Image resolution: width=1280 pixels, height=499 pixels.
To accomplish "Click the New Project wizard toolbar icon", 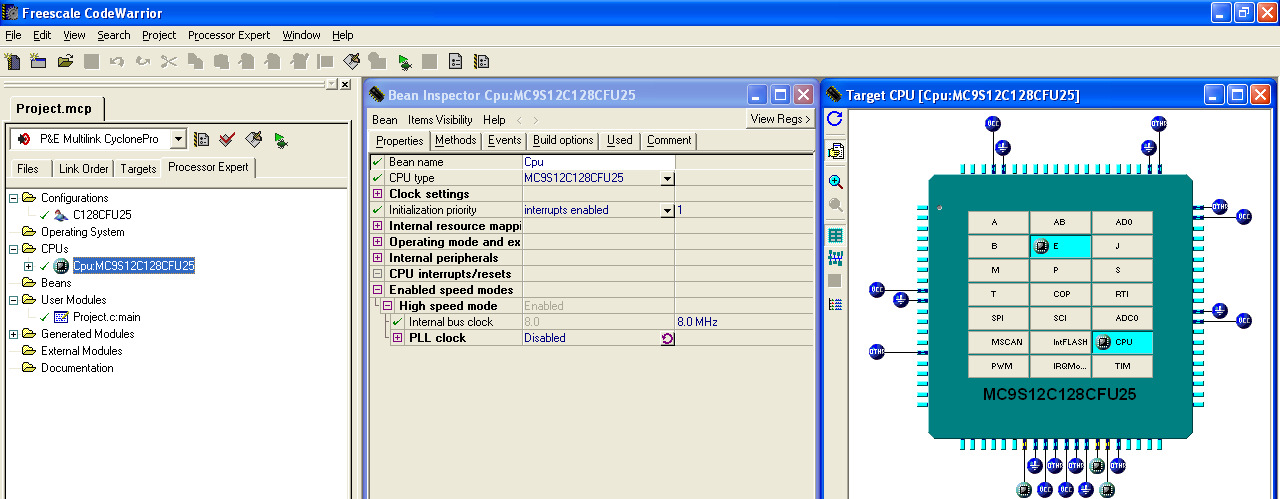I will [x=39, y=61].
